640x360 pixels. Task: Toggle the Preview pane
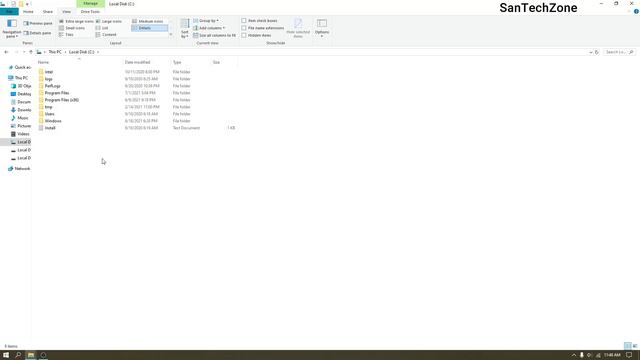pos(38,23)
